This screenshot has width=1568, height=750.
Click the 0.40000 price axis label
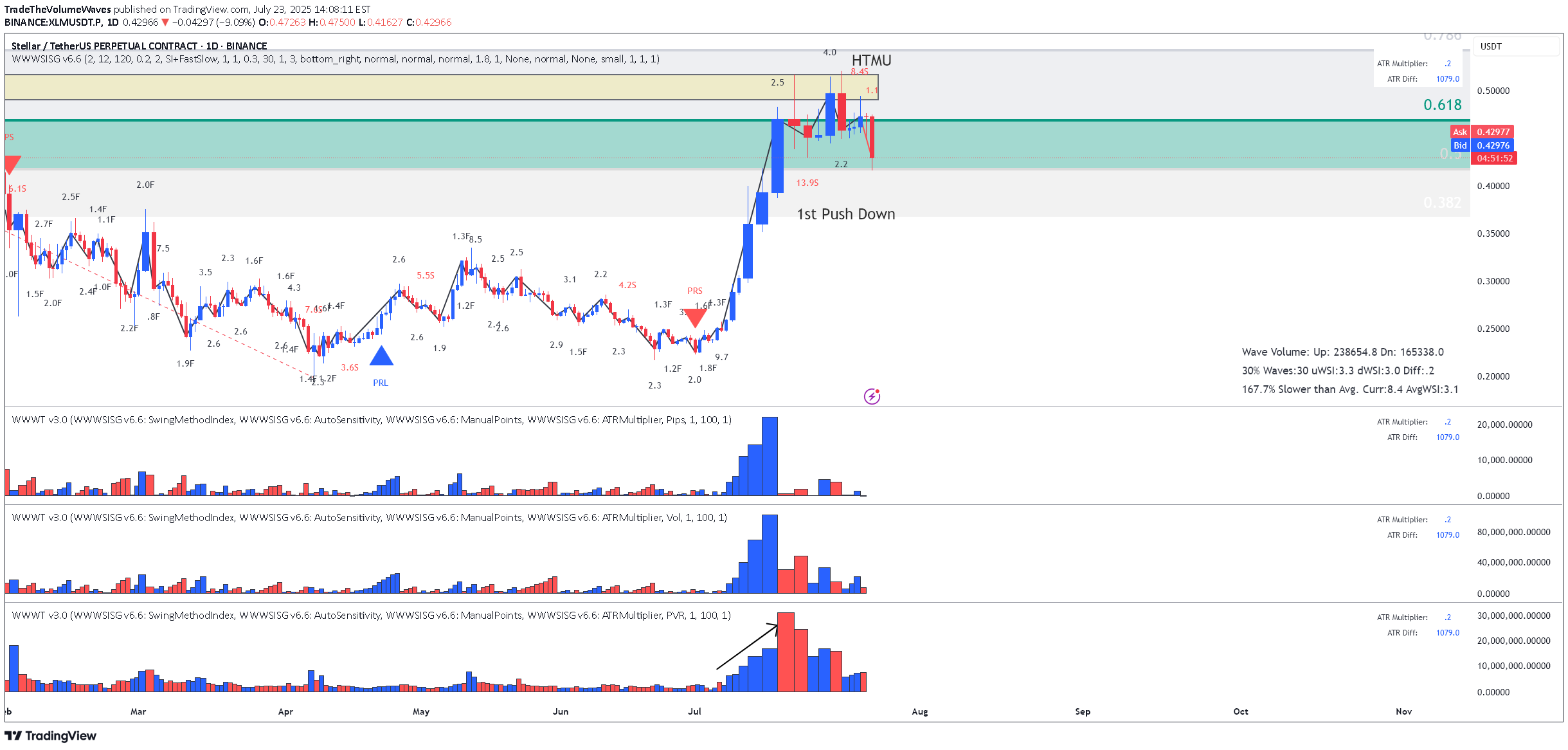(x=1493, y=186)
